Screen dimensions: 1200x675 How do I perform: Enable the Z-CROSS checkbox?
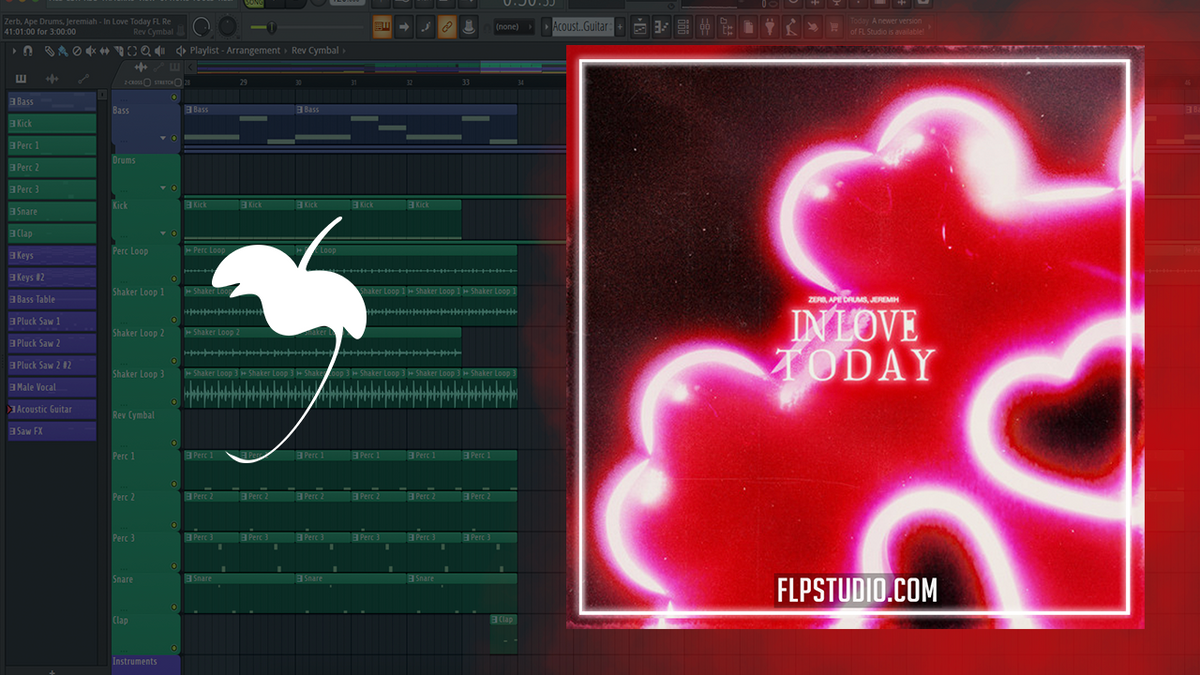146,82
